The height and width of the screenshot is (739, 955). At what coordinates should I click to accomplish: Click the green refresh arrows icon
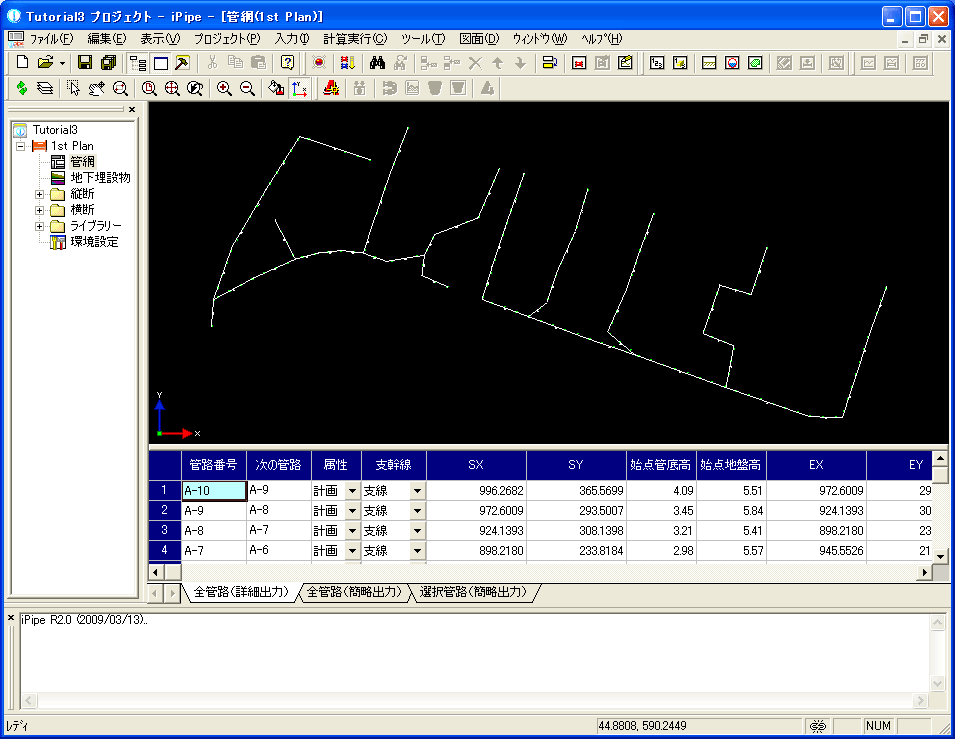pyautogui.click(x=21, y=88)
